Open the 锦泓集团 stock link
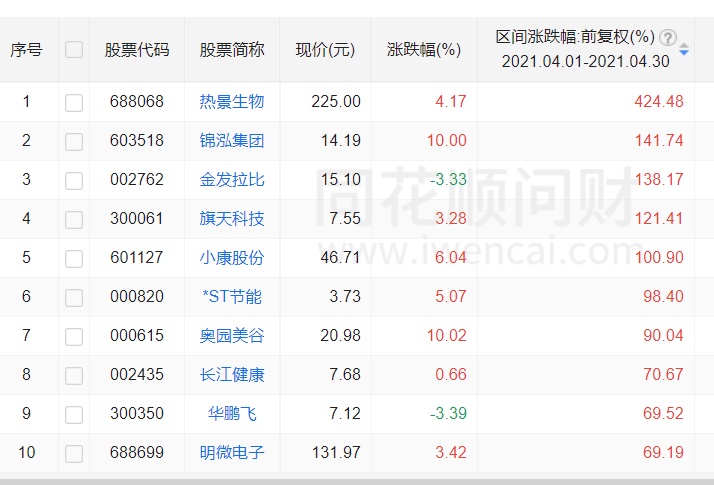 click(x=232, y=141)
